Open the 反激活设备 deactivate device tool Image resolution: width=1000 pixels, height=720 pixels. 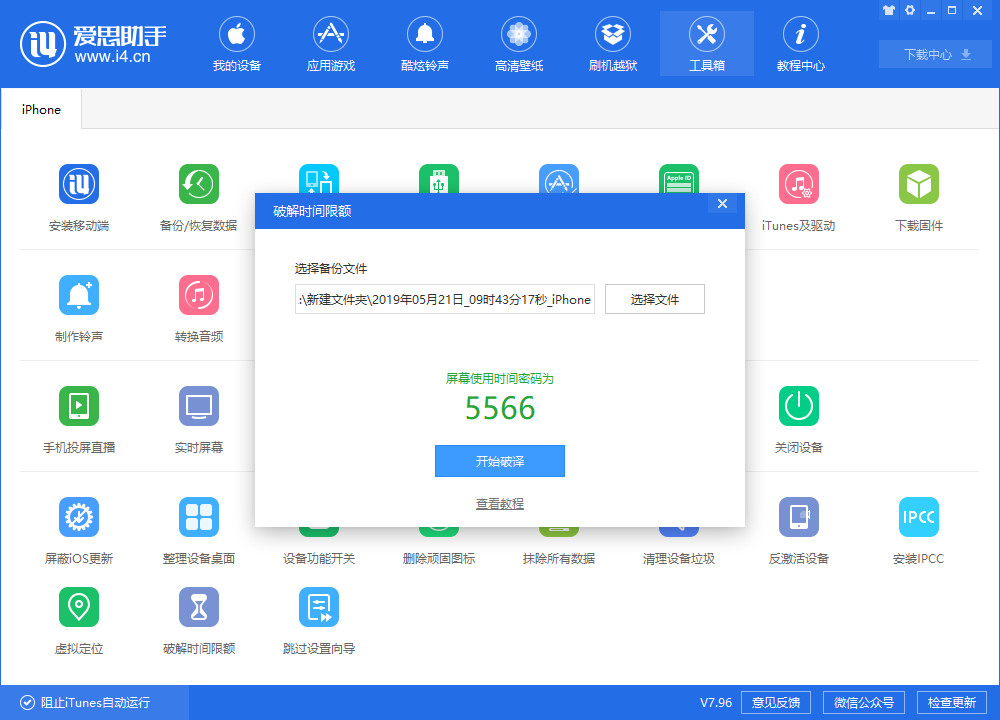pyautogui.click(x=798, y=517)
